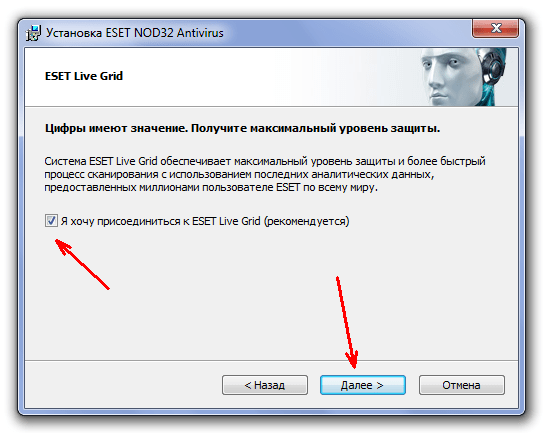Tick the ESET Live Grid join checkbox
551x433 pixels.
(51, 221)
